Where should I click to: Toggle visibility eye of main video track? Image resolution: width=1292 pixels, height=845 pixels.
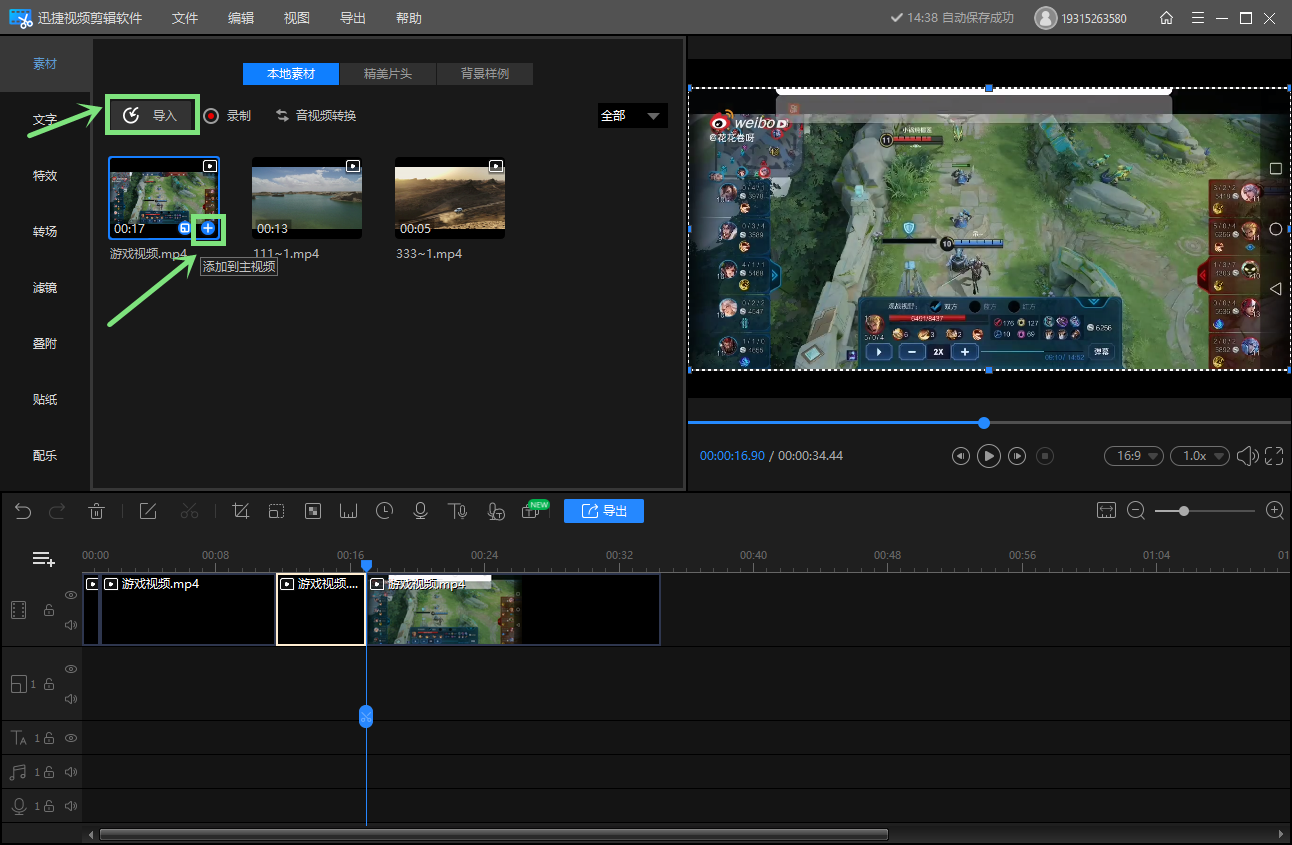coord(71,595)
